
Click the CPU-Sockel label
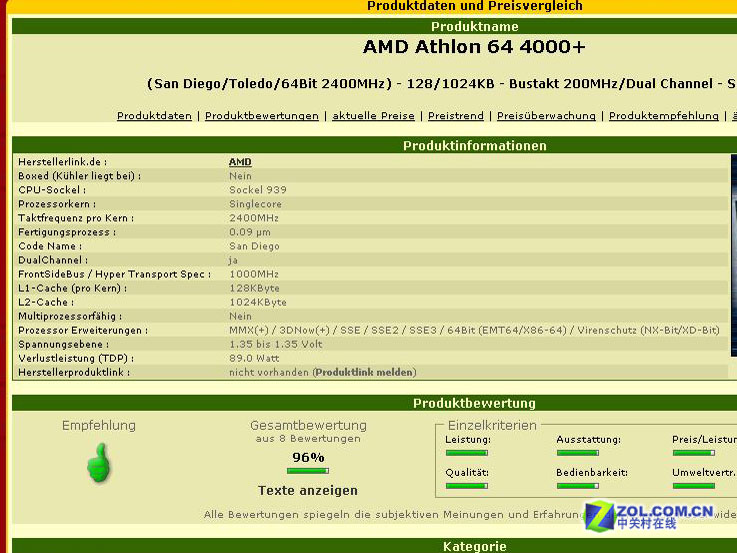click(x=52, y=190)
